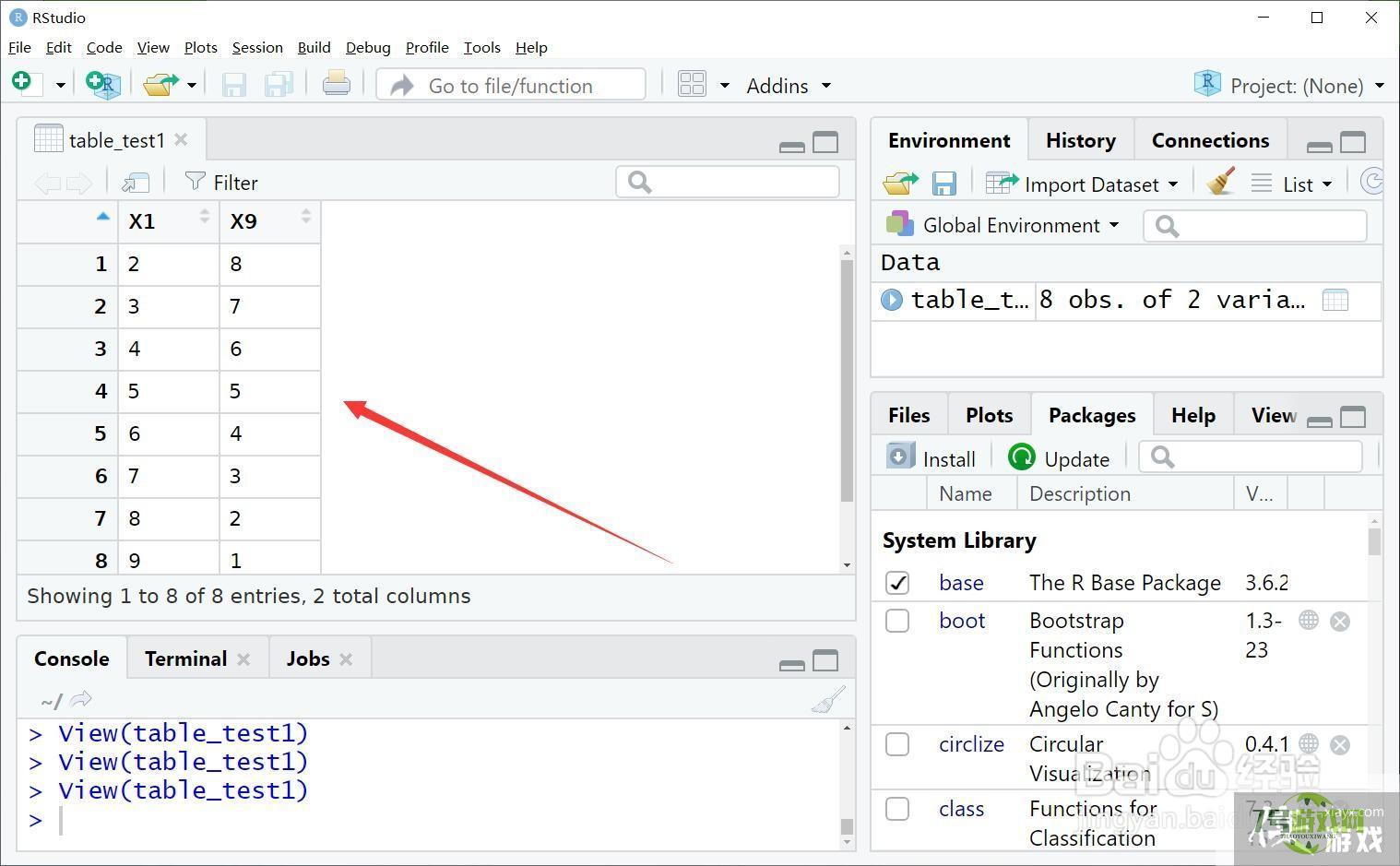Screen dimensions: 1400x866
Task: Click the Filter button in data viewer
Action: tap(221, 183)
